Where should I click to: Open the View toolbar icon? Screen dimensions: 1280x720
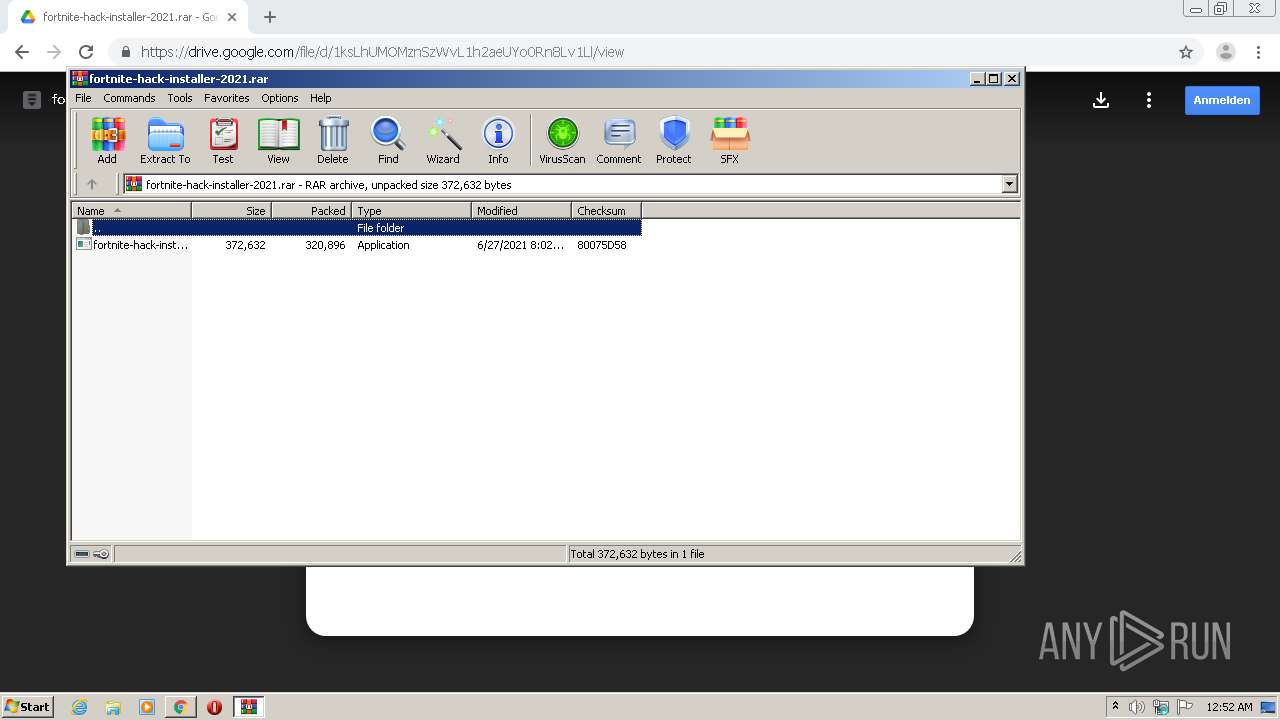coord(278,141)
